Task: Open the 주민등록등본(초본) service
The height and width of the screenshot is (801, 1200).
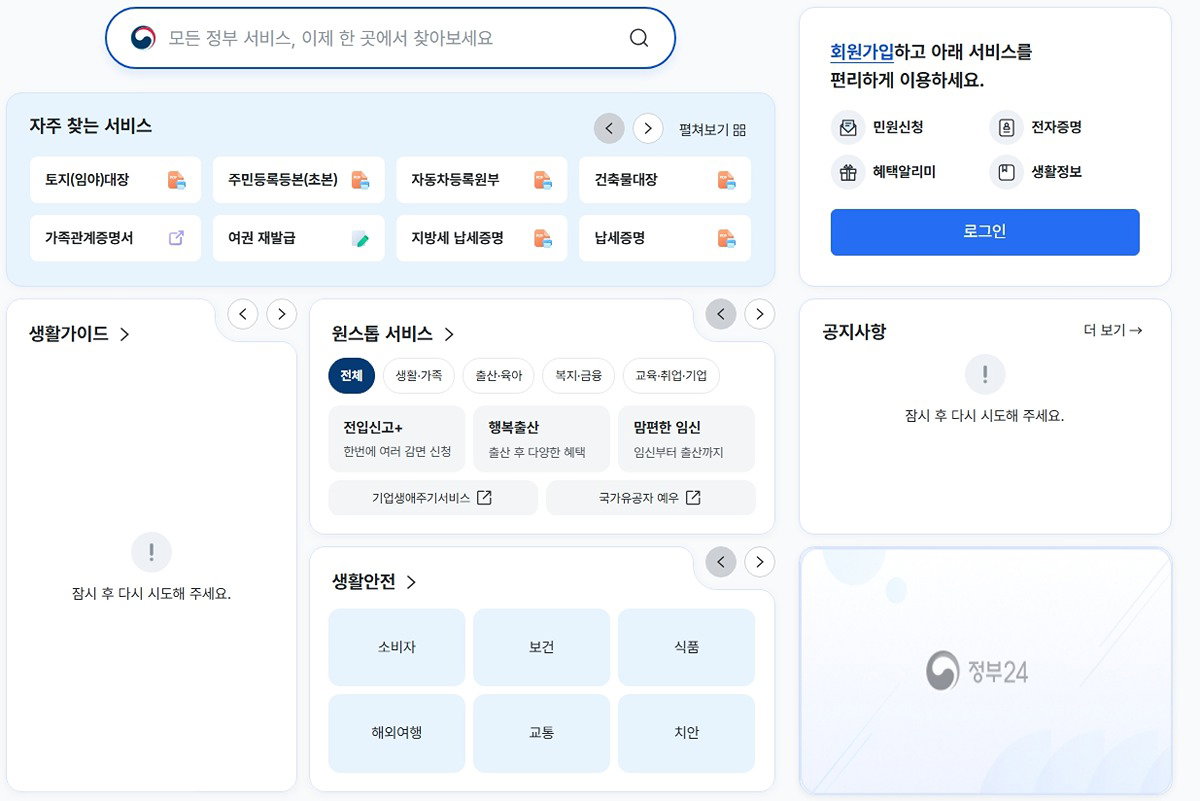Action: point(298,180)
